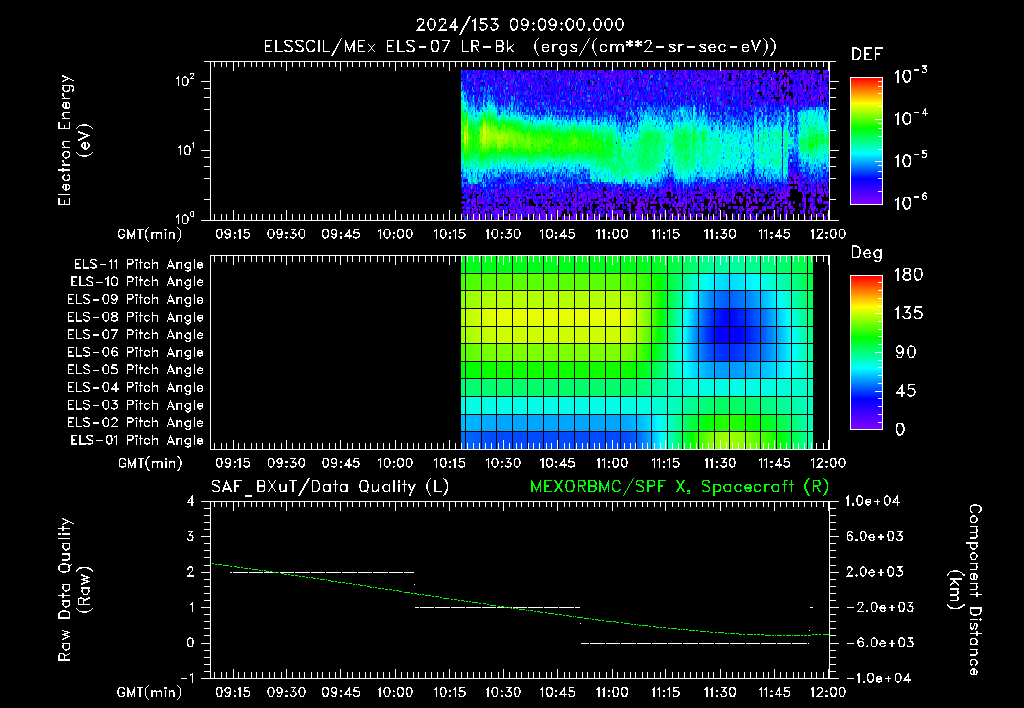
Task: Select the ELS-04 Pitch Angle row label
Action: pyautogui.click(x=135, y=387)
